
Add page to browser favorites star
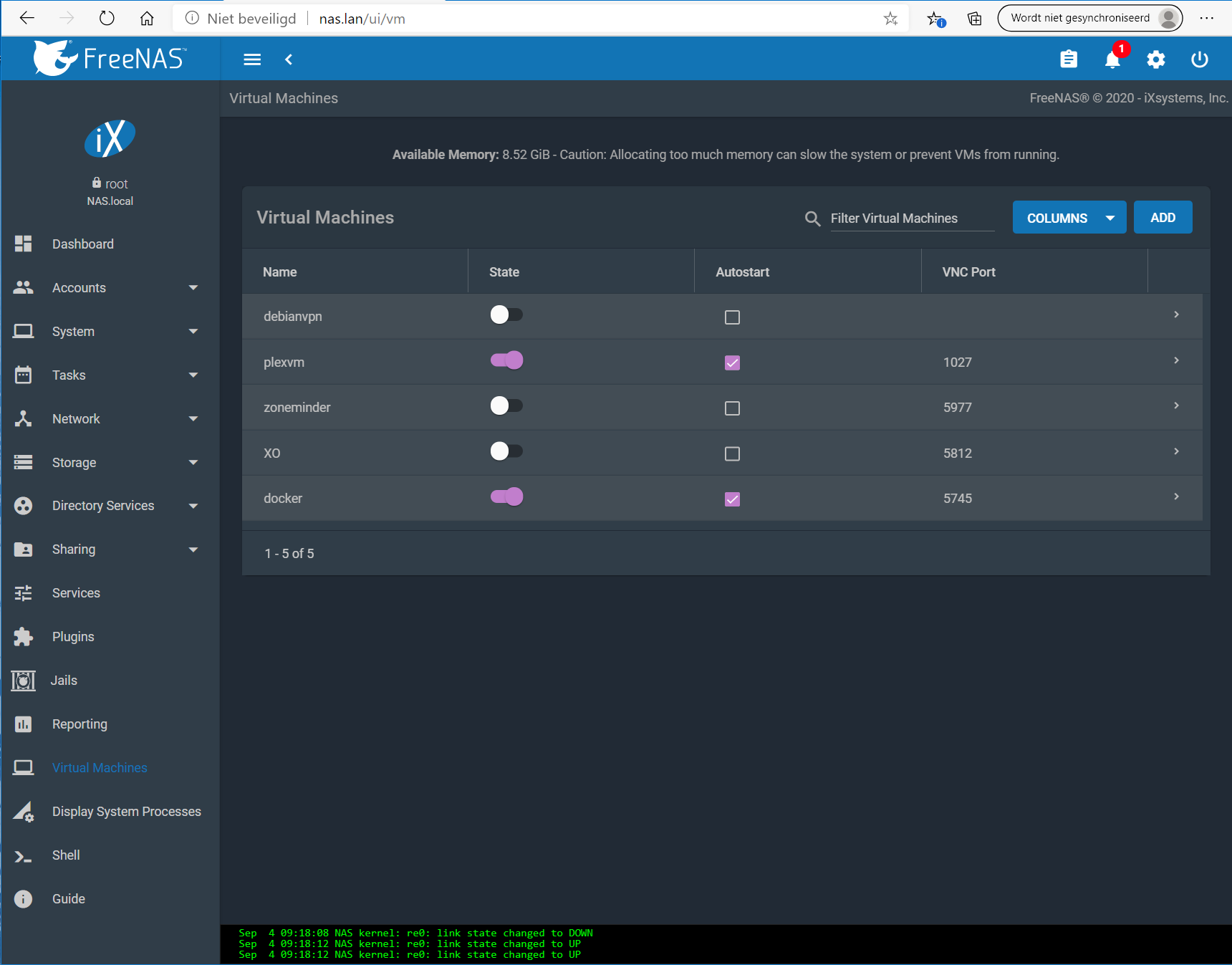point(890,19)
